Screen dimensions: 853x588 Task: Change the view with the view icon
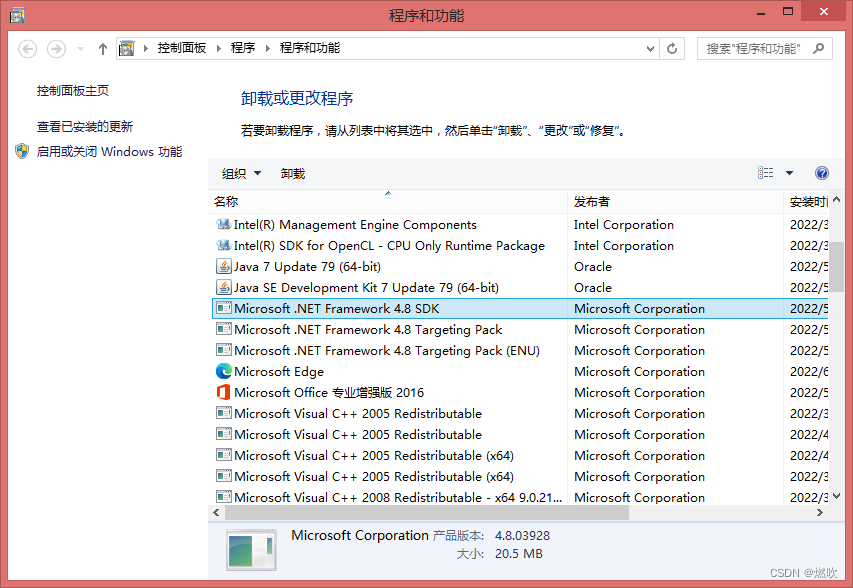pyautogui.click(x=765, y=173)
